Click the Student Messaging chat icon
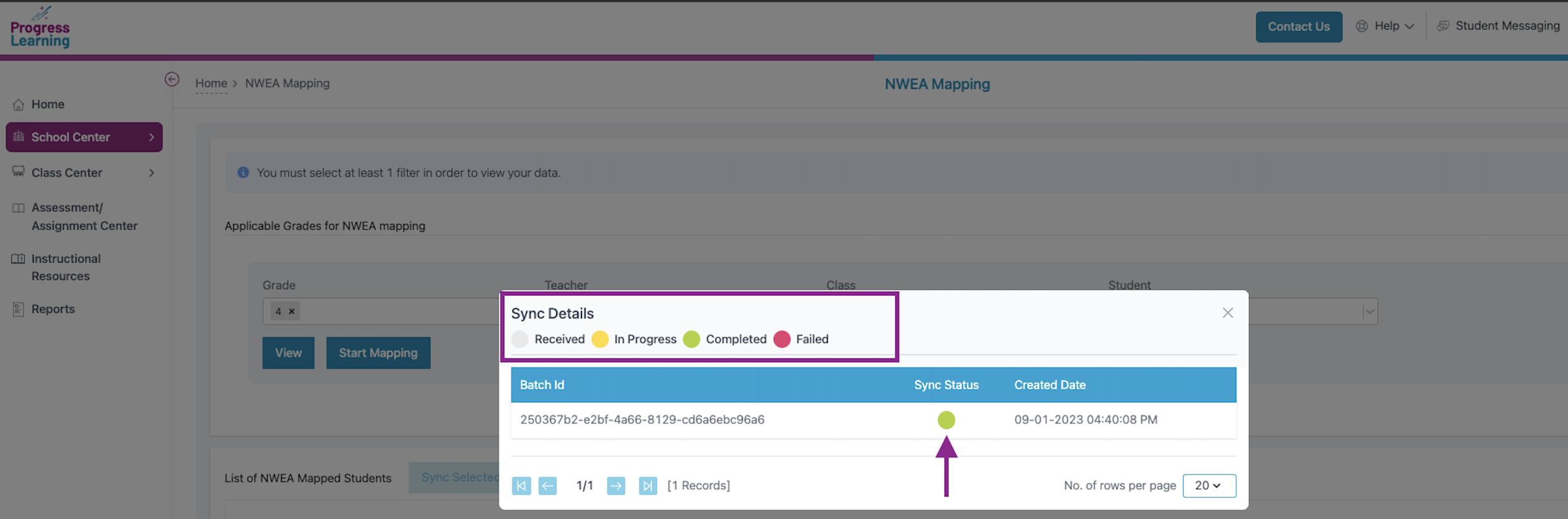 pyautogui.click(x=1443, y=26)
